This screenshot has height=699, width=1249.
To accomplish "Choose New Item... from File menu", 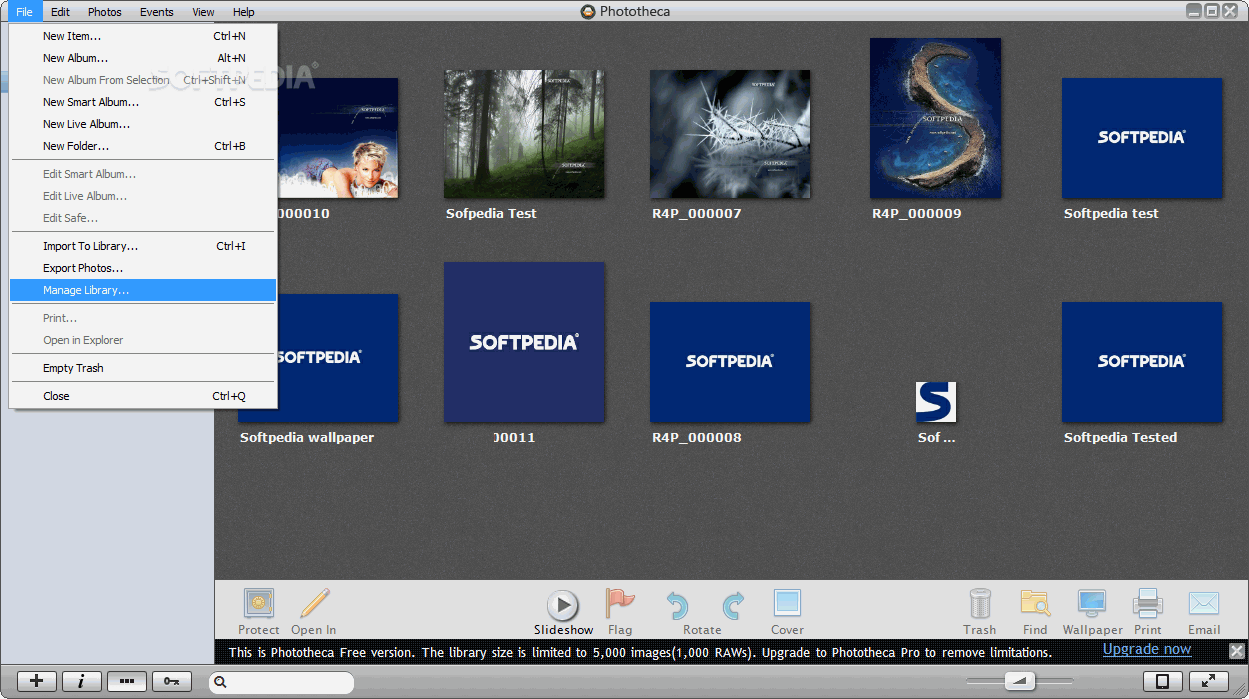I will pos(143,36).
